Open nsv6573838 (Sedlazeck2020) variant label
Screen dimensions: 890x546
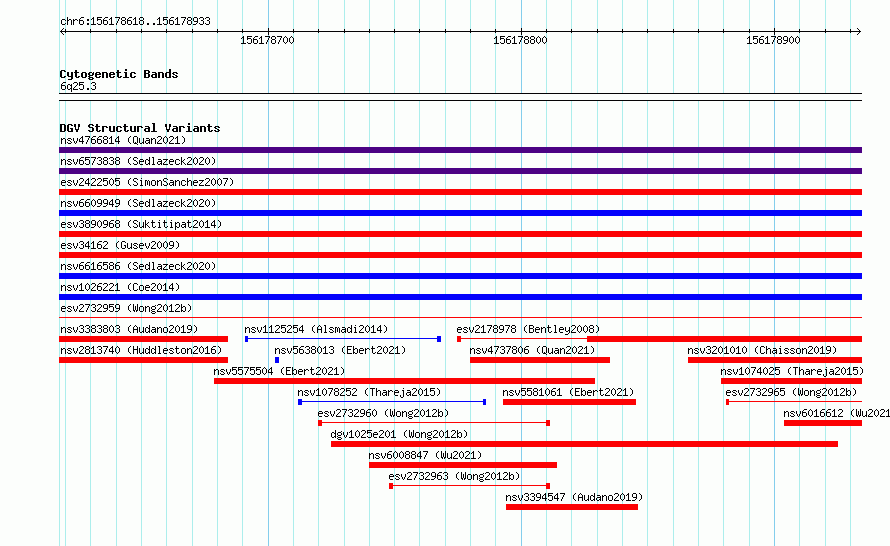[138, 161]
